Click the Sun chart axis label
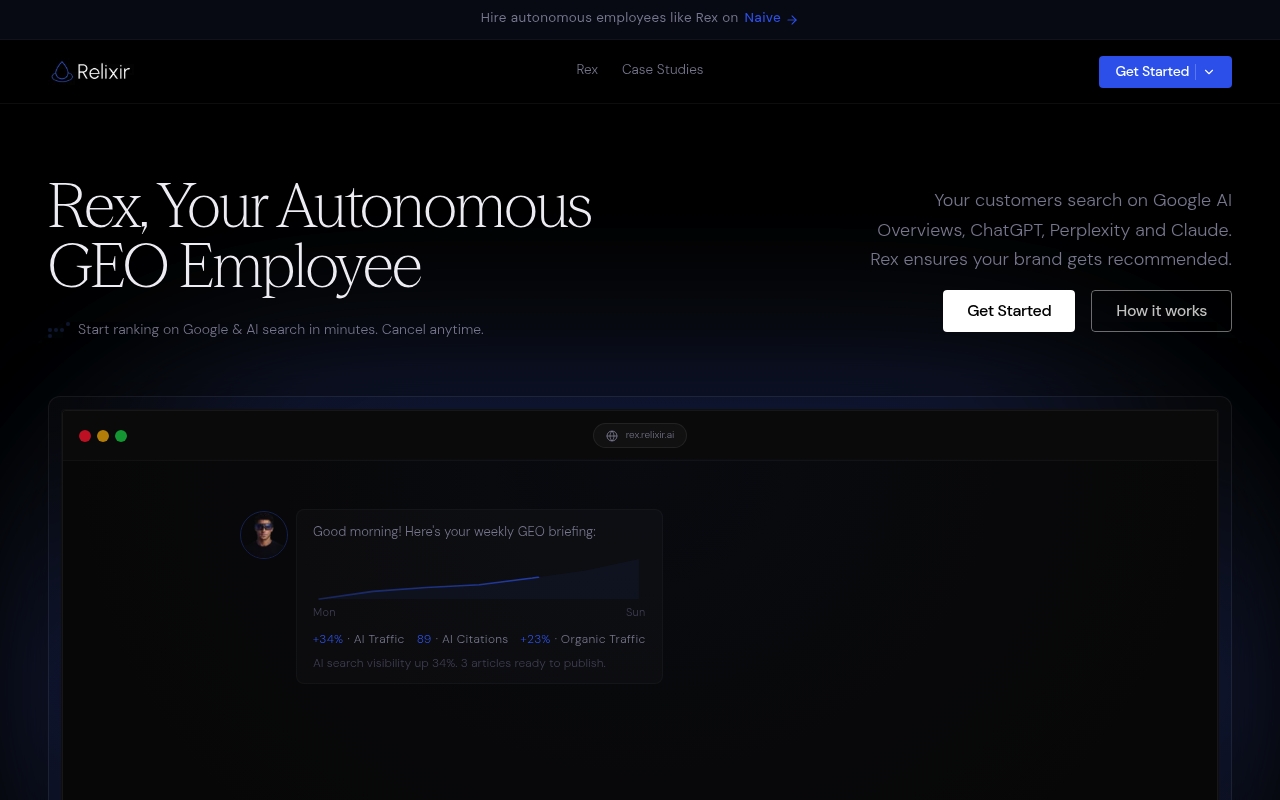The image size is (1280, 800). [635, 612]
